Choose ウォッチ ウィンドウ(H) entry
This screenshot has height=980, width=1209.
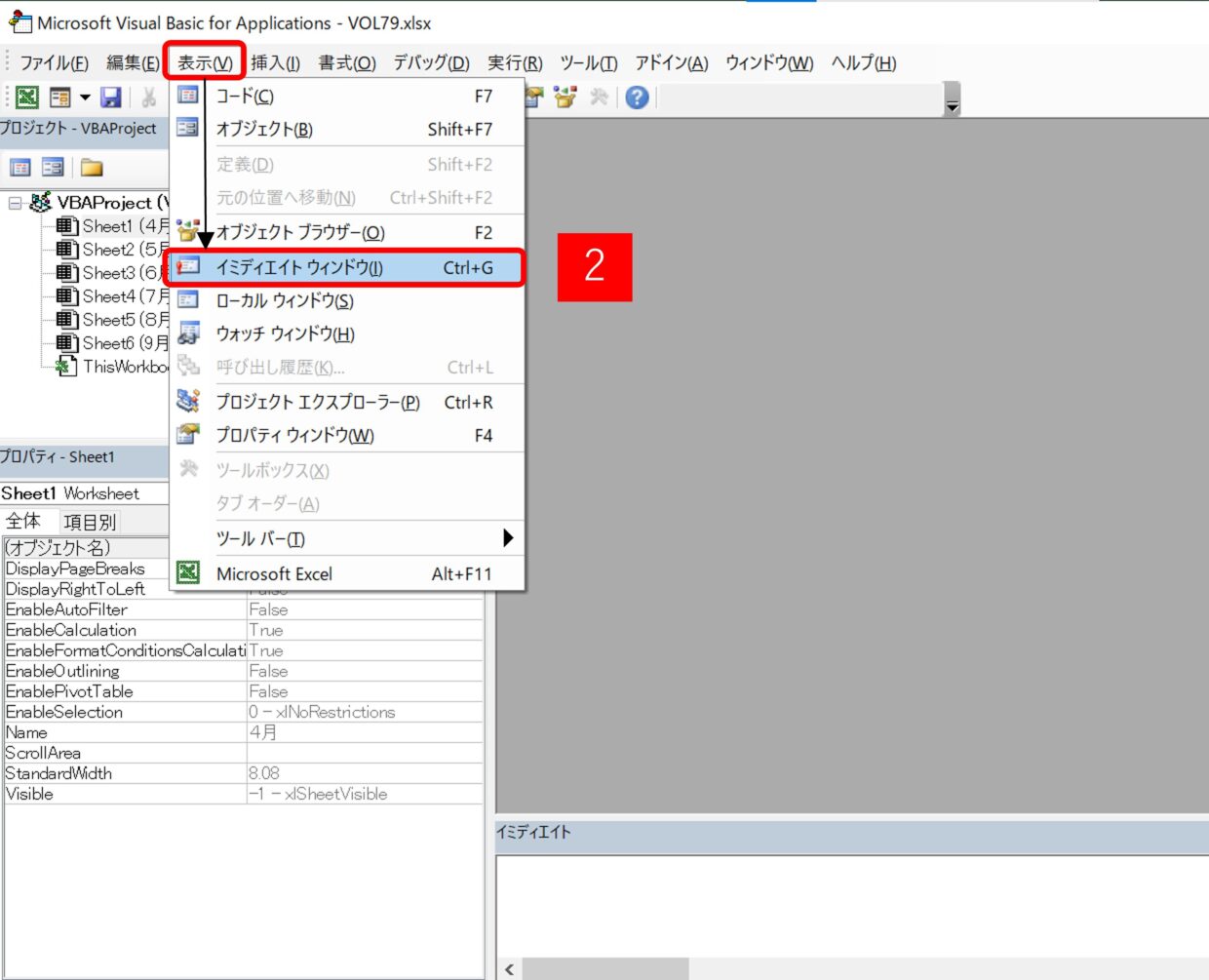[348, 334]
